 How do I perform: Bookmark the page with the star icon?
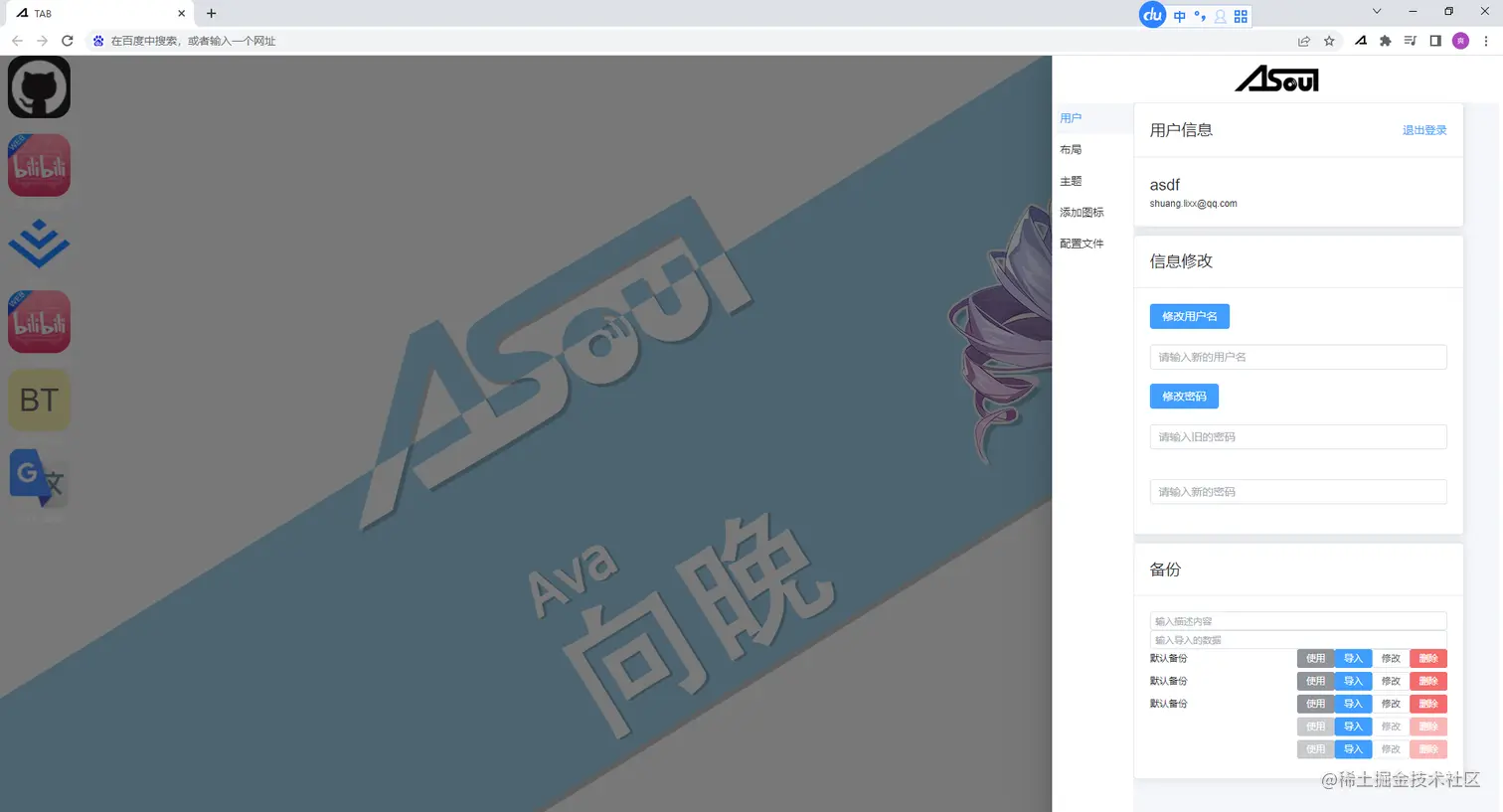point(1330,41)
